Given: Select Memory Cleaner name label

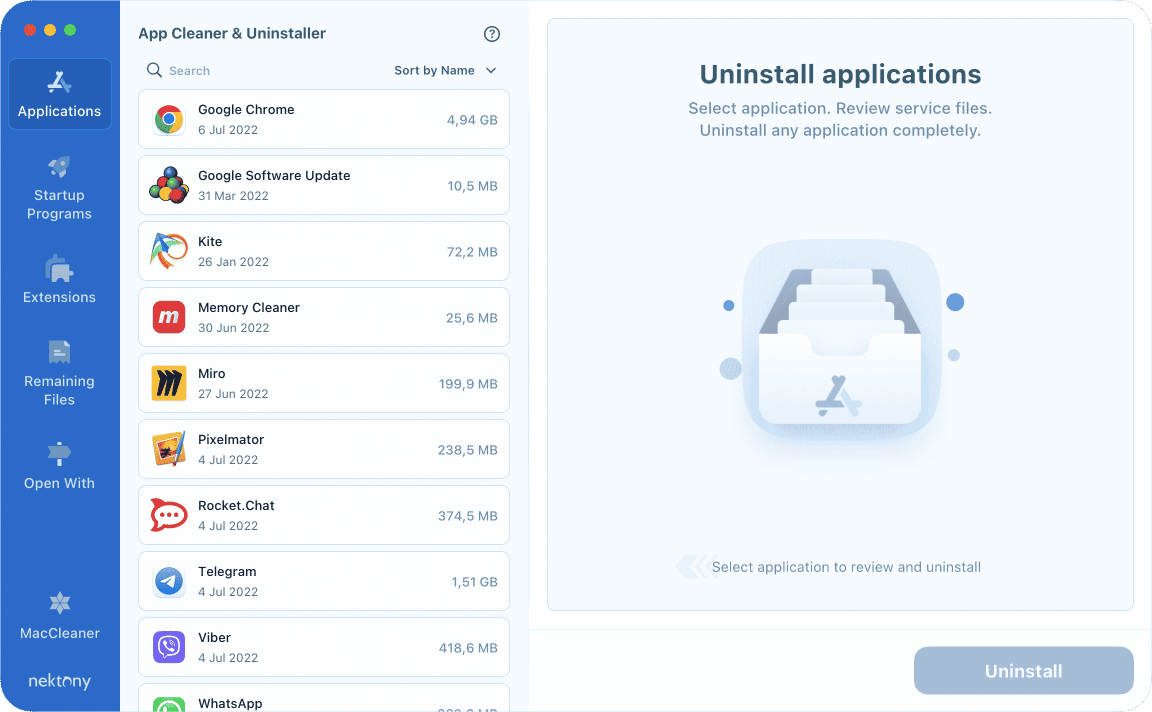Looking at the screenshot, I should click(x=249, y=308).
